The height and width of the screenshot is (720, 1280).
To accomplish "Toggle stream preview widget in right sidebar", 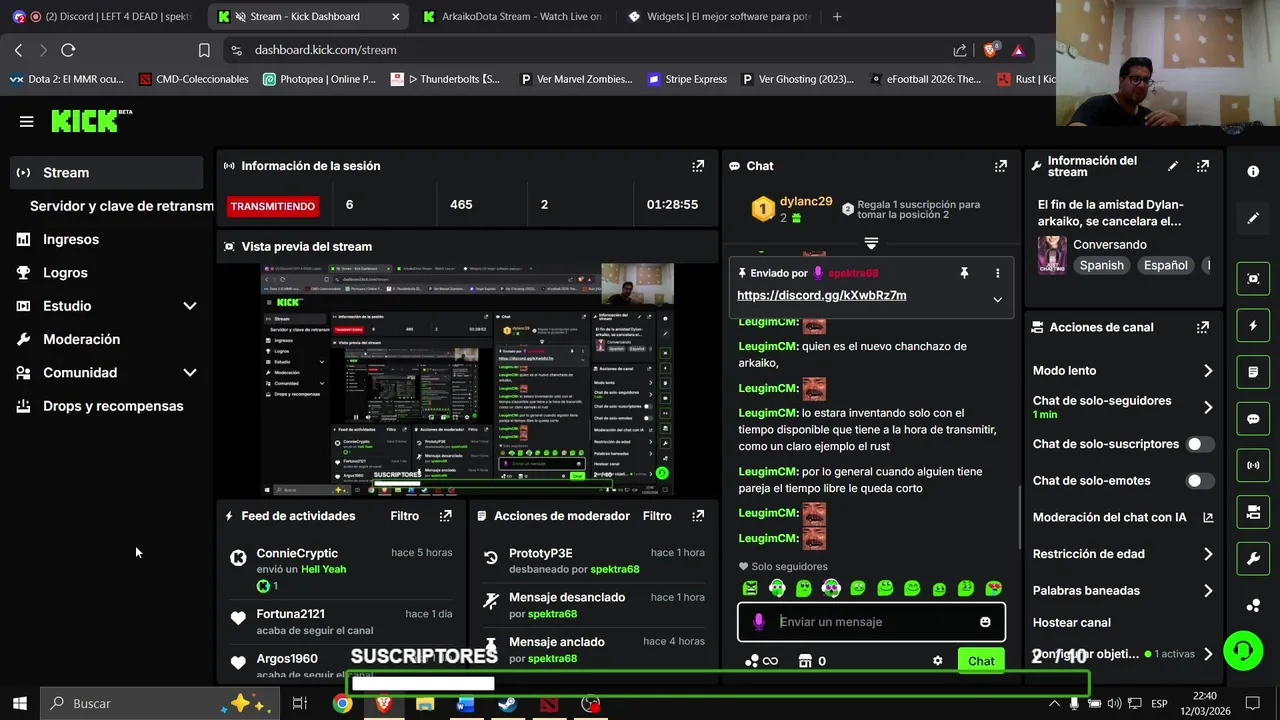I will coord(1253,279).
